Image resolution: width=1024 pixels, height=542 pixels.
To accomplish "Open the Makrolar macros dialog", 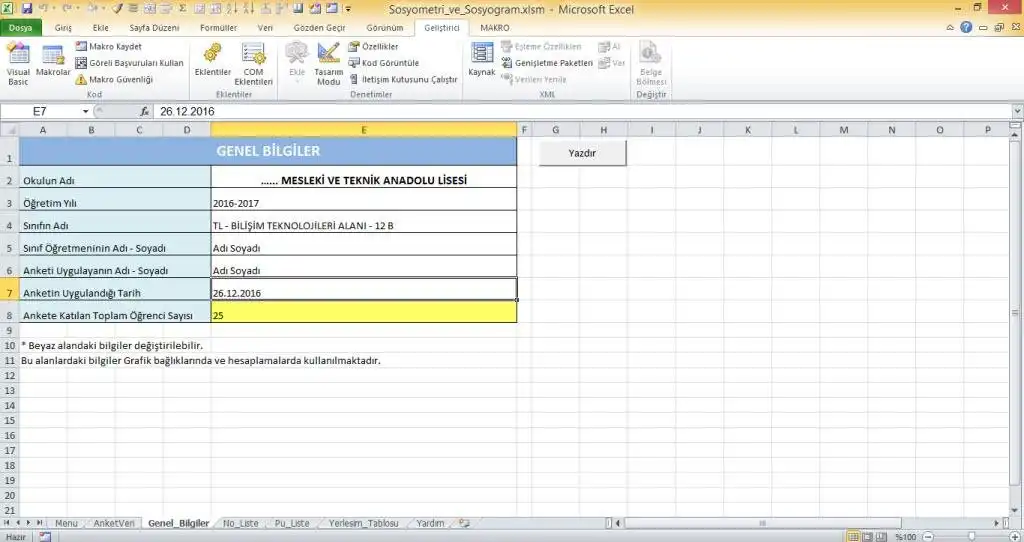I will [x=53, y=62].
